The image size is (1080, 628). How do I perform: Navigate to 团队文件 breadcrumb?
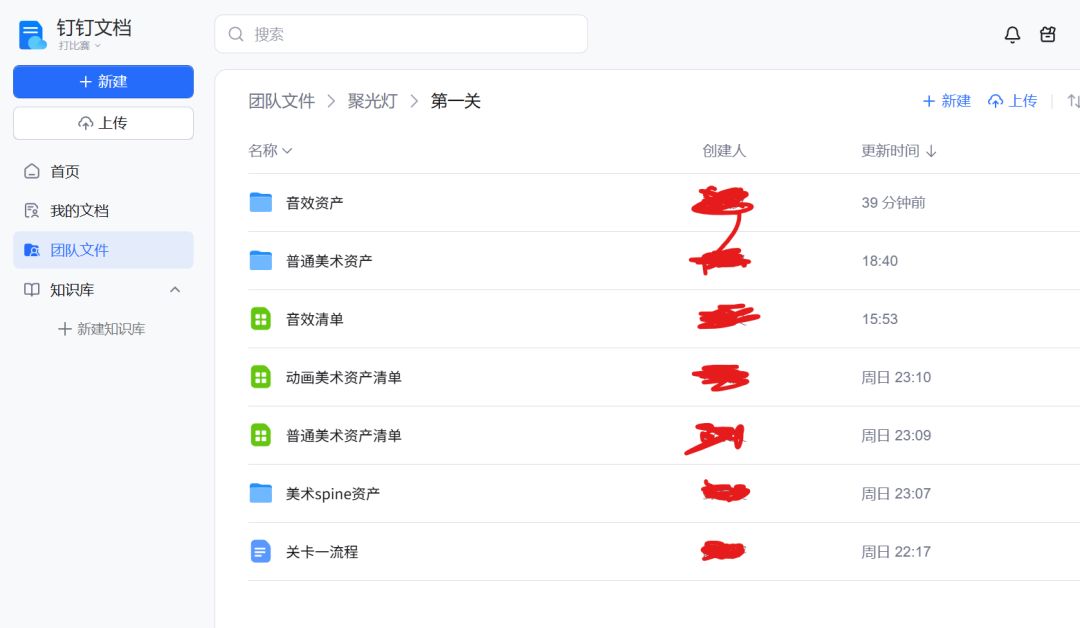[282, 101]
